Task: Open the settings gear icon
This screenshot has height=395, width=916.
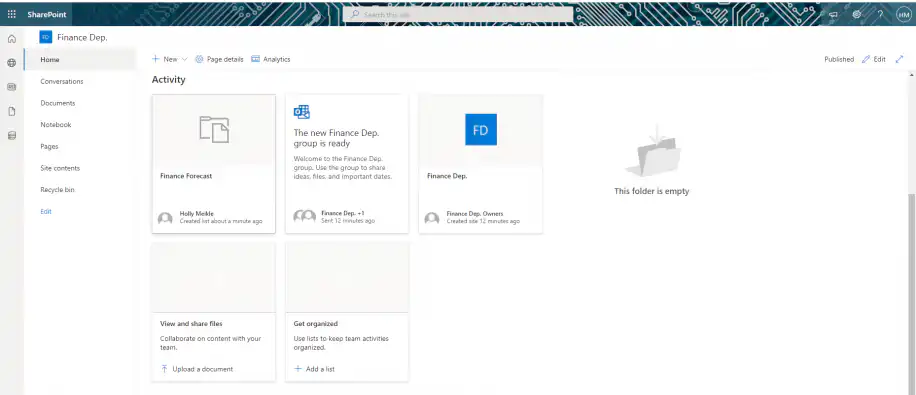Action: 856,15
